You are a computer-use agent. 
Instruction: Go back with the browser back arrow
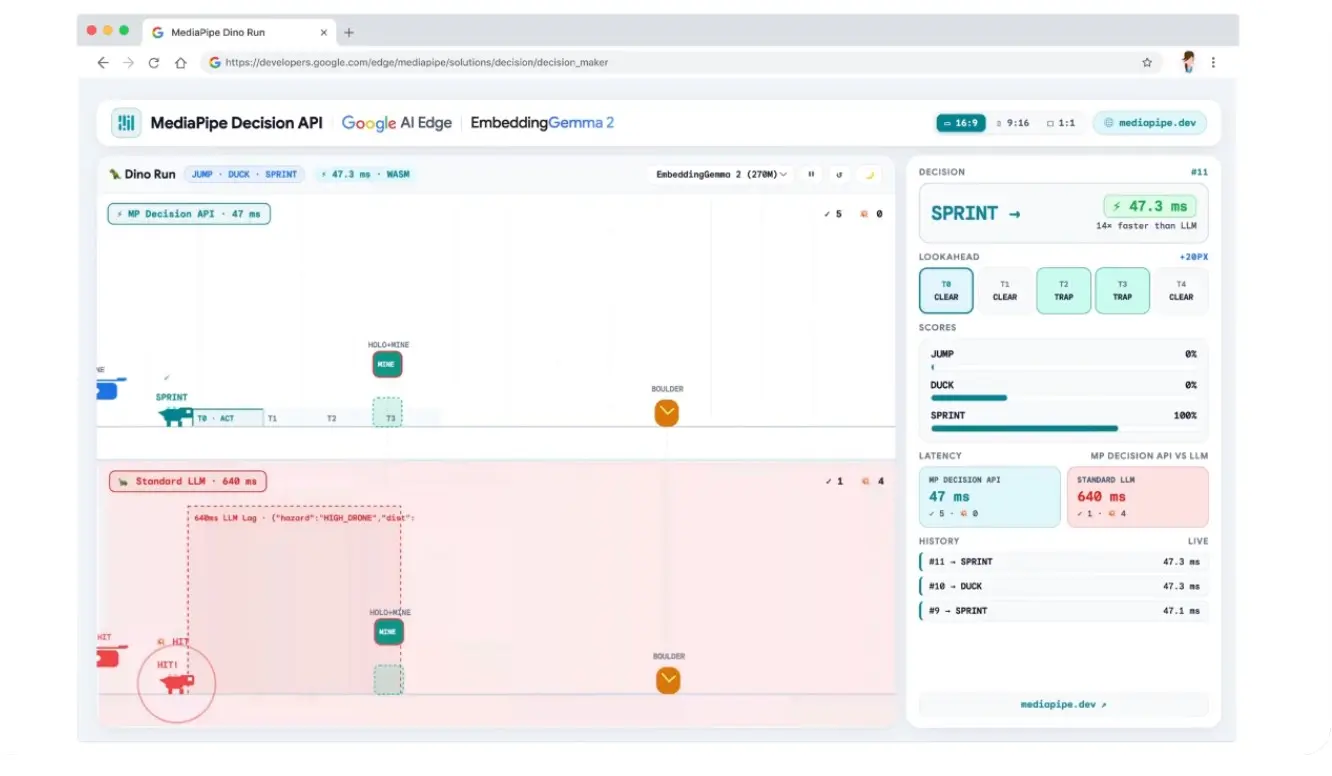click(x=102, y=62)
